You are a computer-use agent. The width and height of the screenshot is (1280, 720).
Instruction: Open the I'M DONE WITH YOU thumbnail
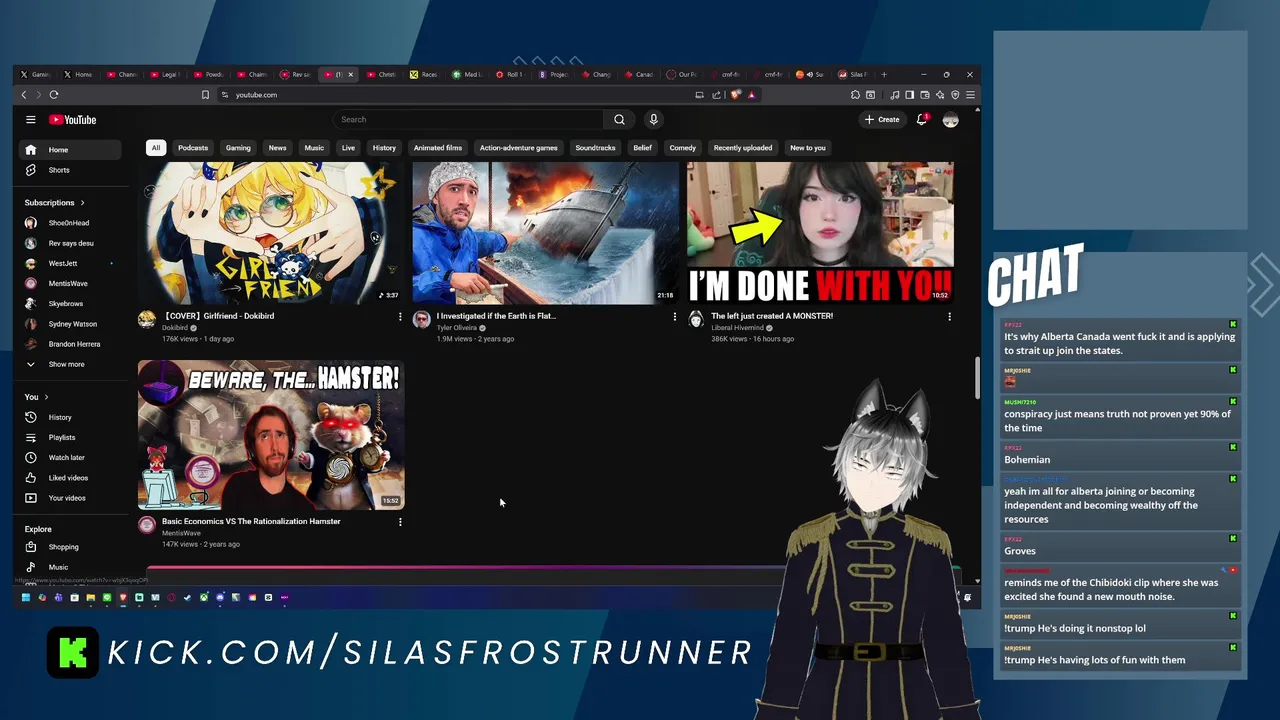click(820, 233)
